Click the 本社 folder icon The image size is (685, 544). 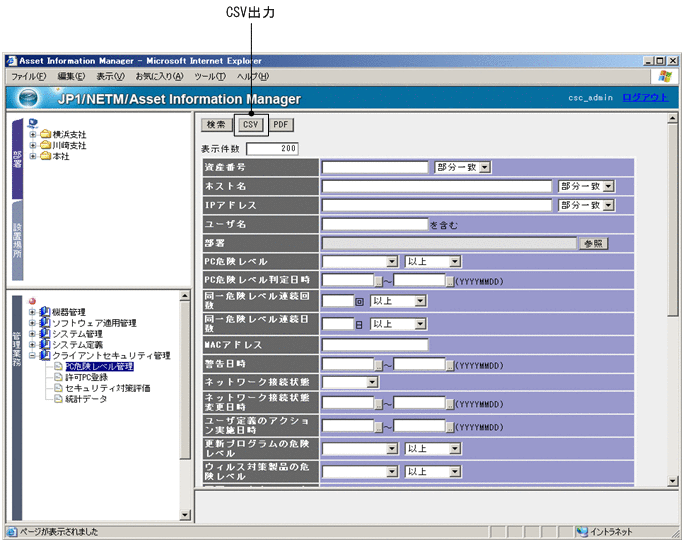(x=46, y=156)
